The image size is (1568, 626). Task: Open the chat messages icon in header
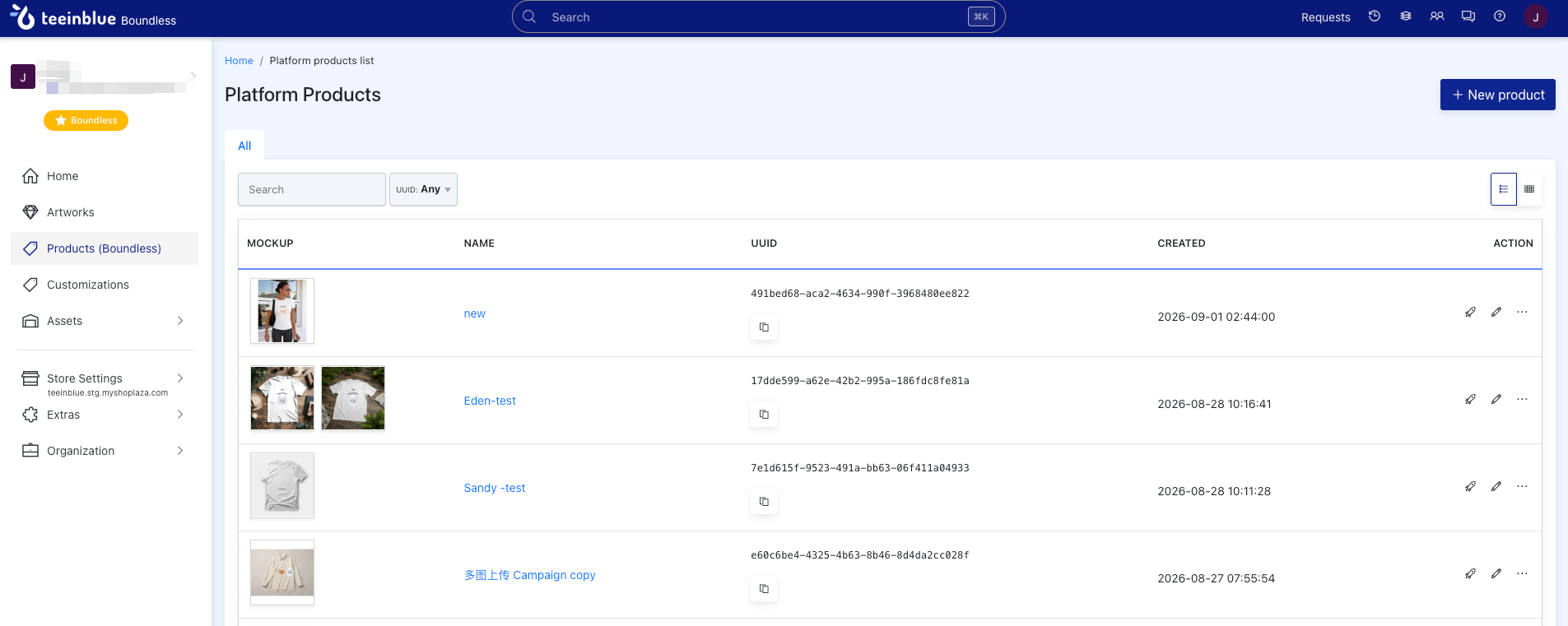pos(1468,16)
